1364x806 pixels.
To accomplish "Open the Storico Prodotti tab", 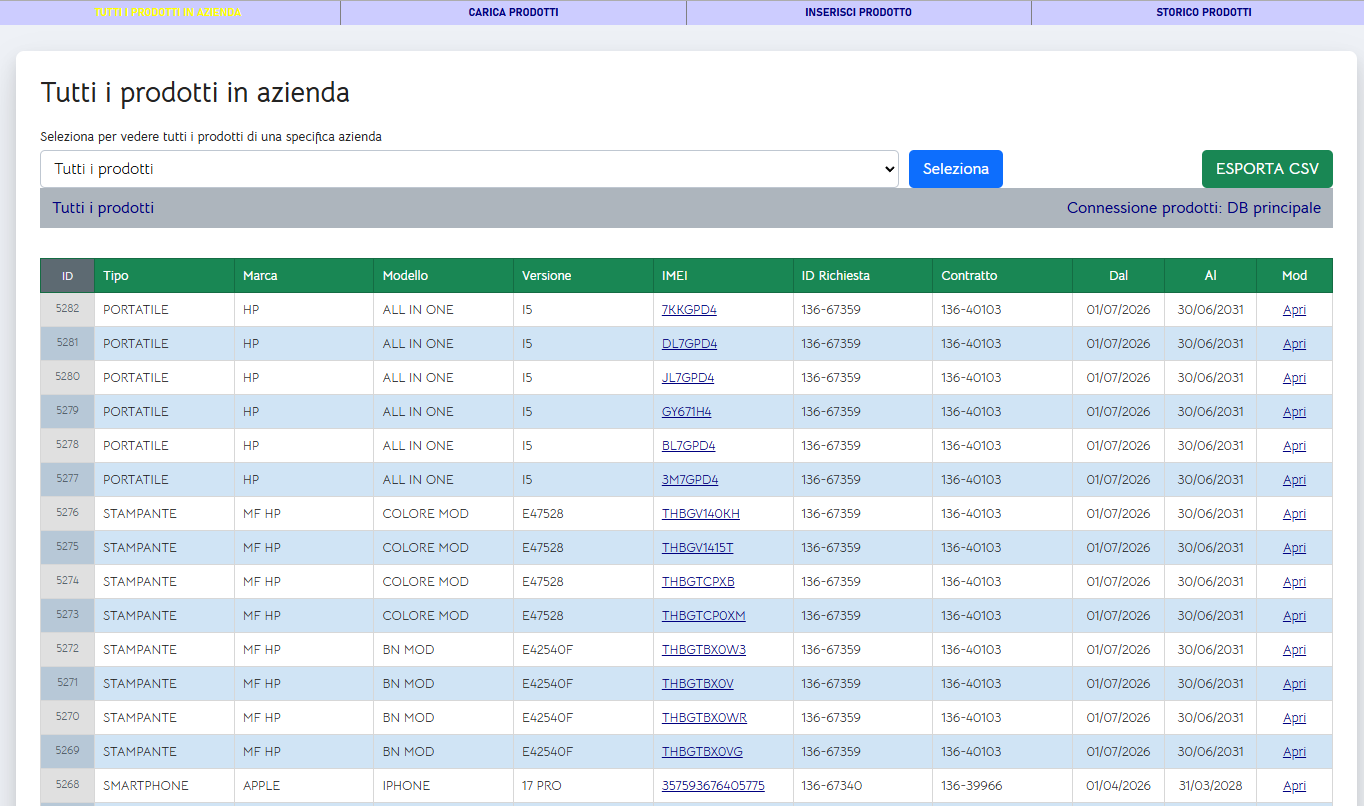I will (1203, 13).
